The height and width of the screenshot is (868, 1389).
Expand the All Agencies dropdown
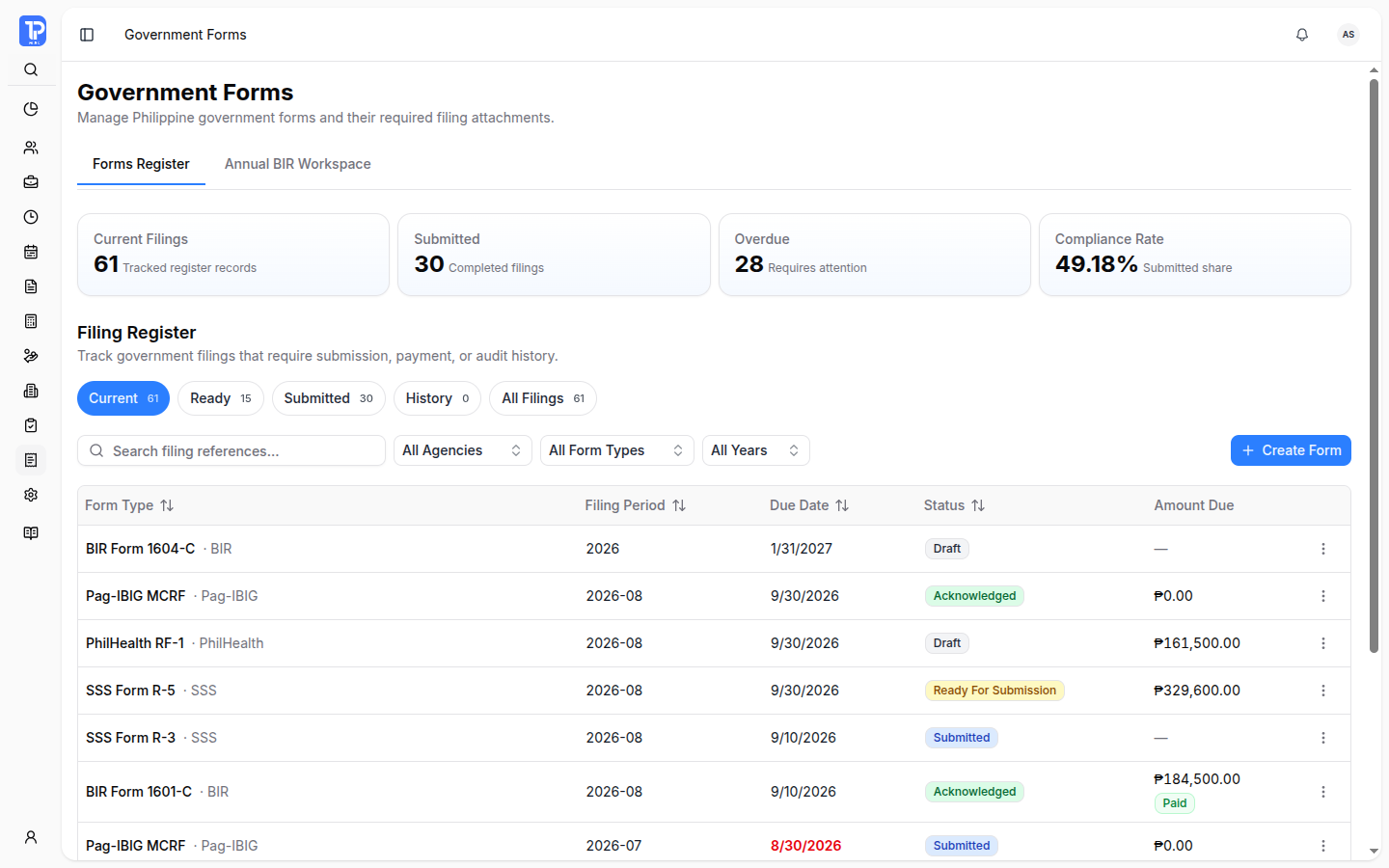point(463,450)
